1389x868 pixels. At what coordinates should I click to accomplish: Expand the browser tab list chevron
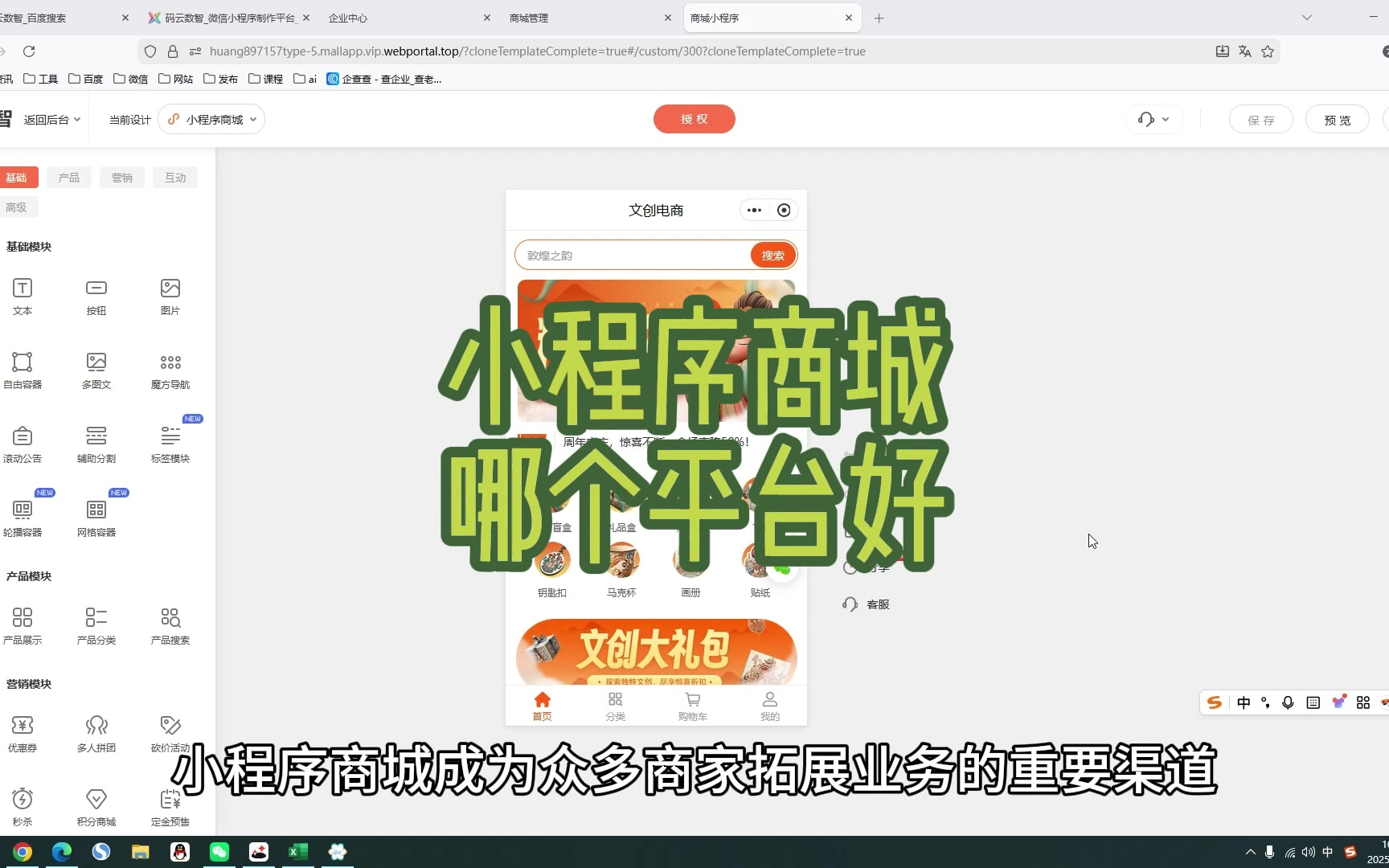(x=1307, y=18)
